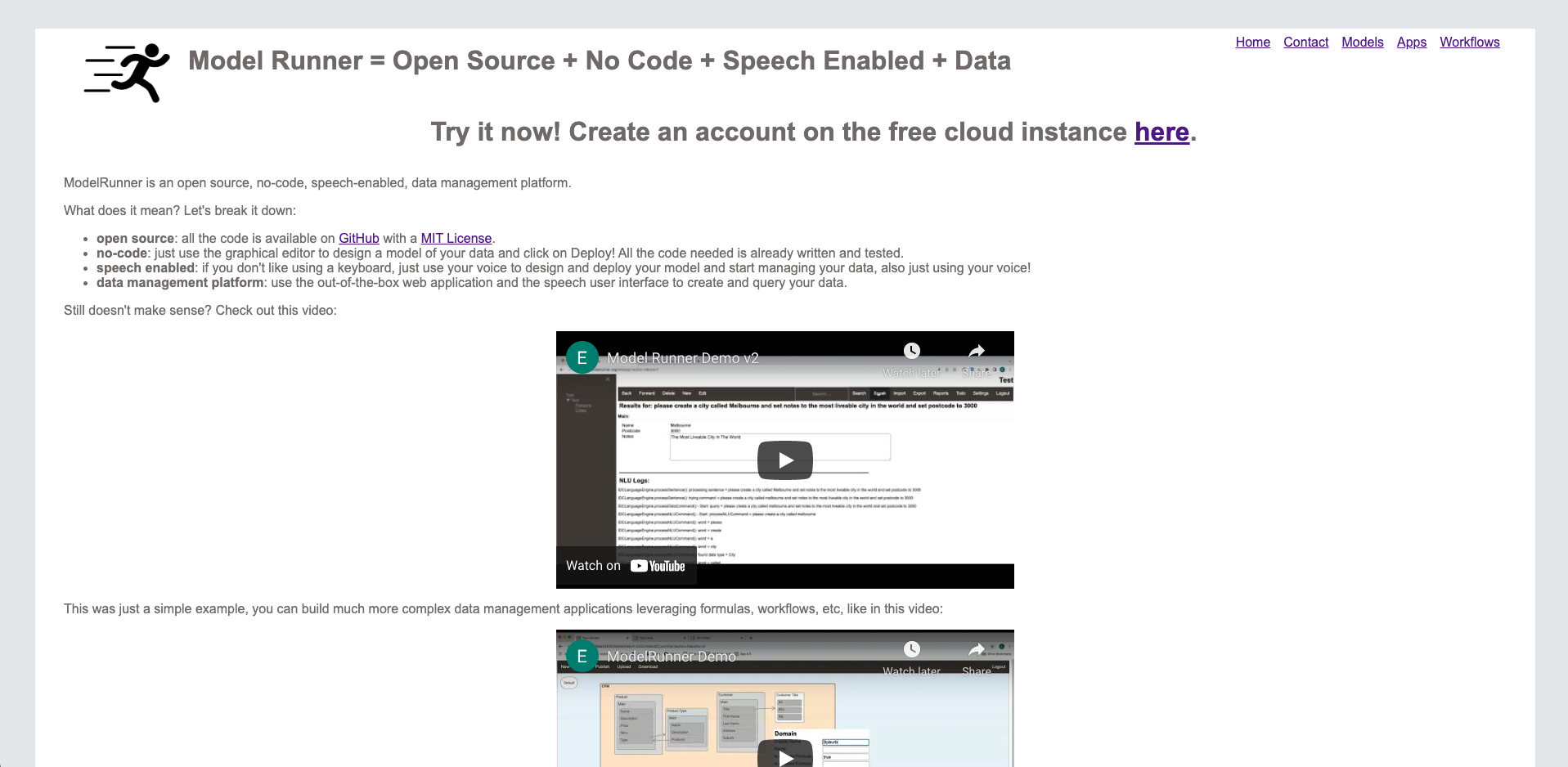Play the second ModelRunner Demo video
This screenshot has width=1568, height=767.
pos(785,755)
